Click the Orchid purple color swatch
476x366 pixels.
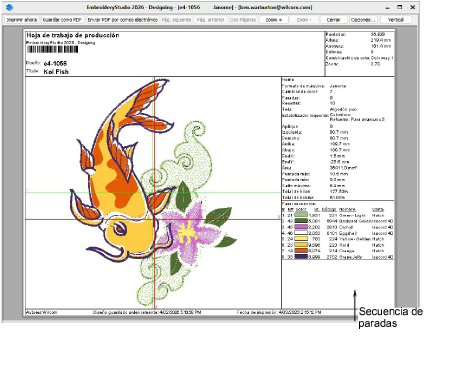click(301, 227)
